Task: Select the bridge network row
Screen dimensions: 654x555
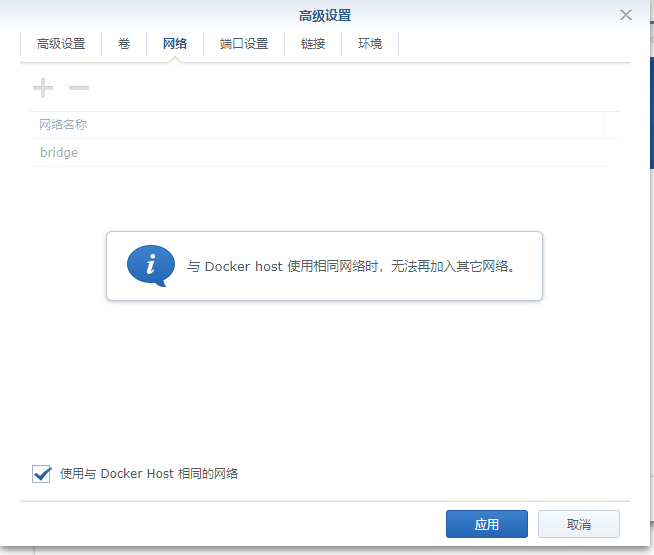Action: coord(320,153)
